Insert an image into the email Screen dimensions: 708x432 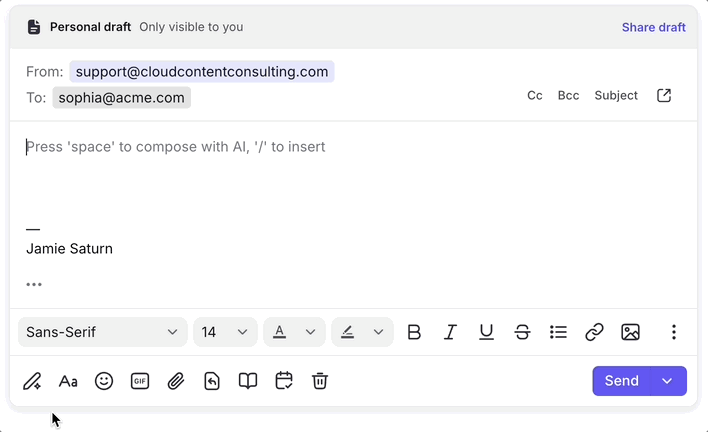click(630, 332)
